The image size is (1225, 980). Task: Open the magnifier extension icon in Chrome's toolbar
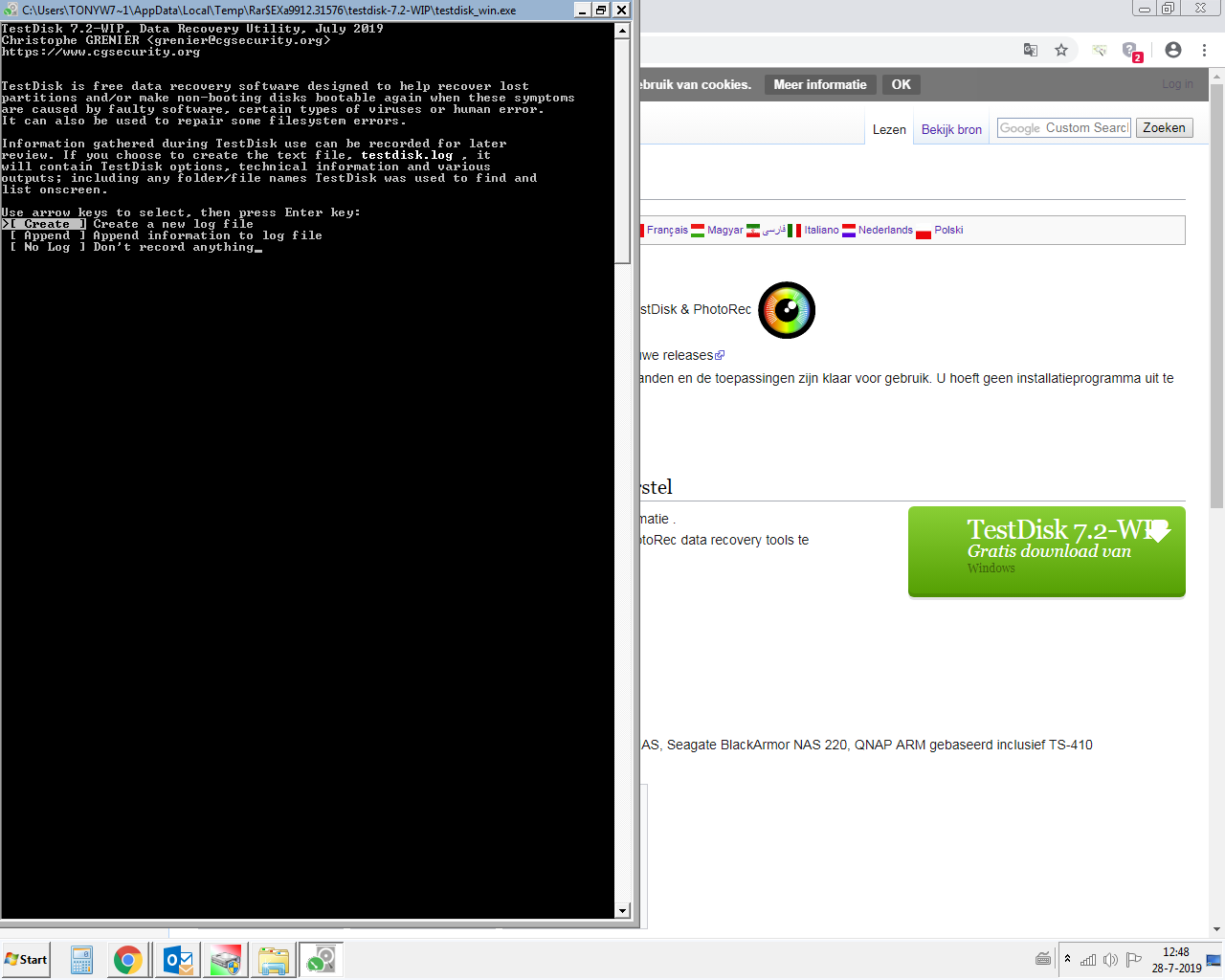click(x=1100, y=50)
